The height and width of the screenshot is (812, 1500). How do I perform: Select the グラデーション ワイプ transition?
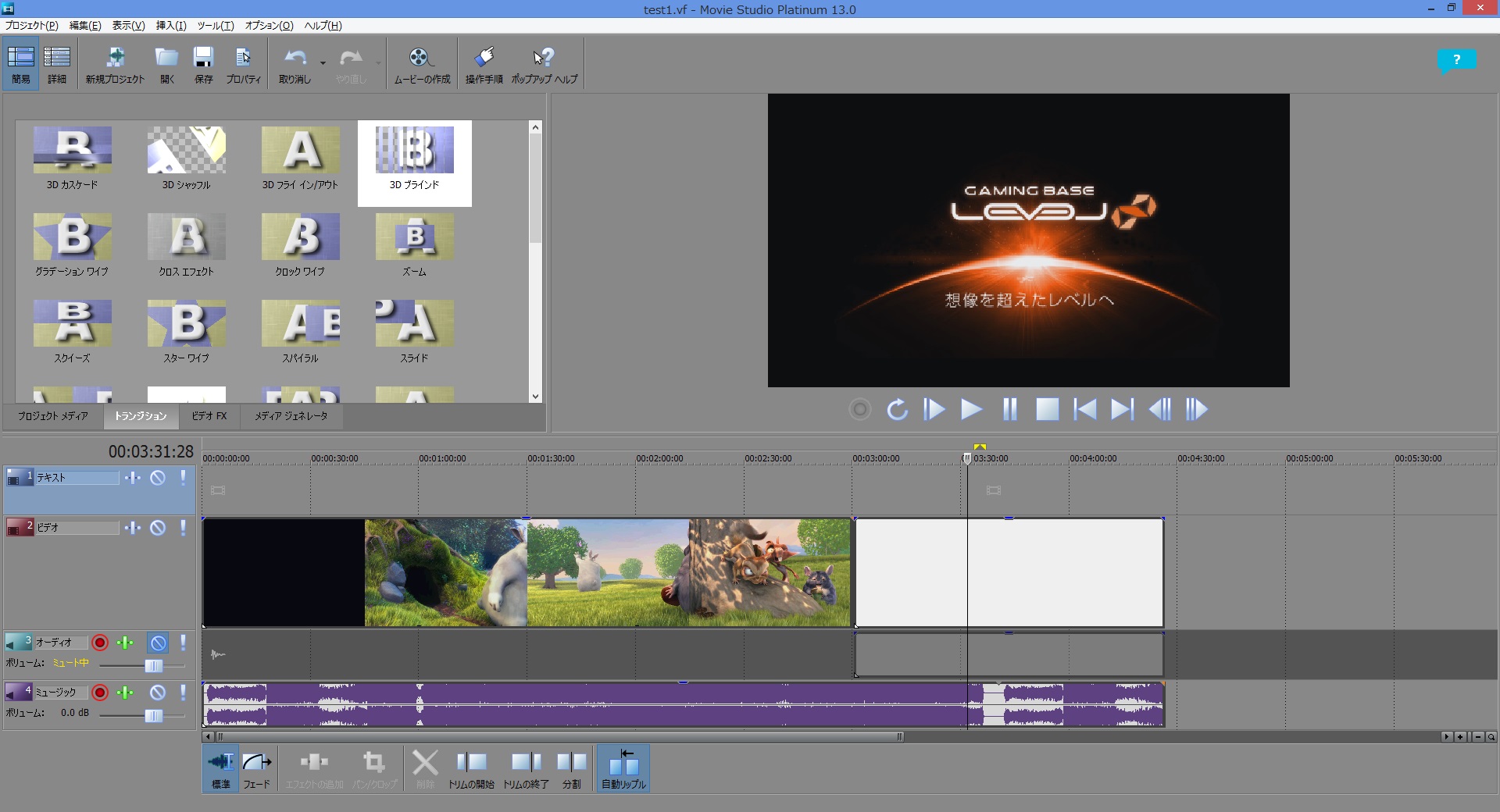[72, 245]
